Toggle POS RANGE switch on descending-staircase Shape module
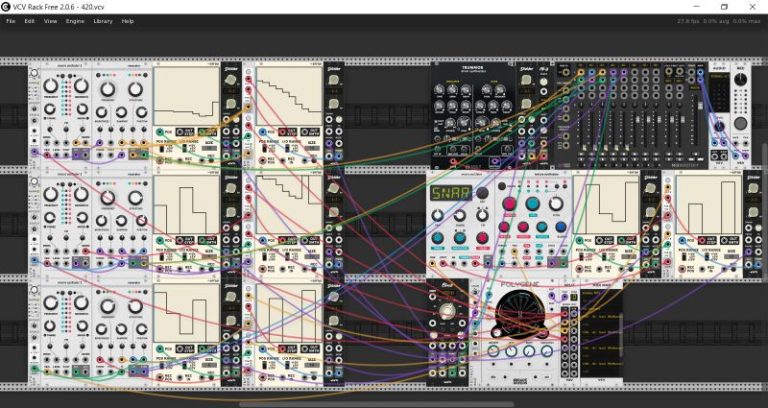Viewport: 768px width, 408px height. pos(265,148)
